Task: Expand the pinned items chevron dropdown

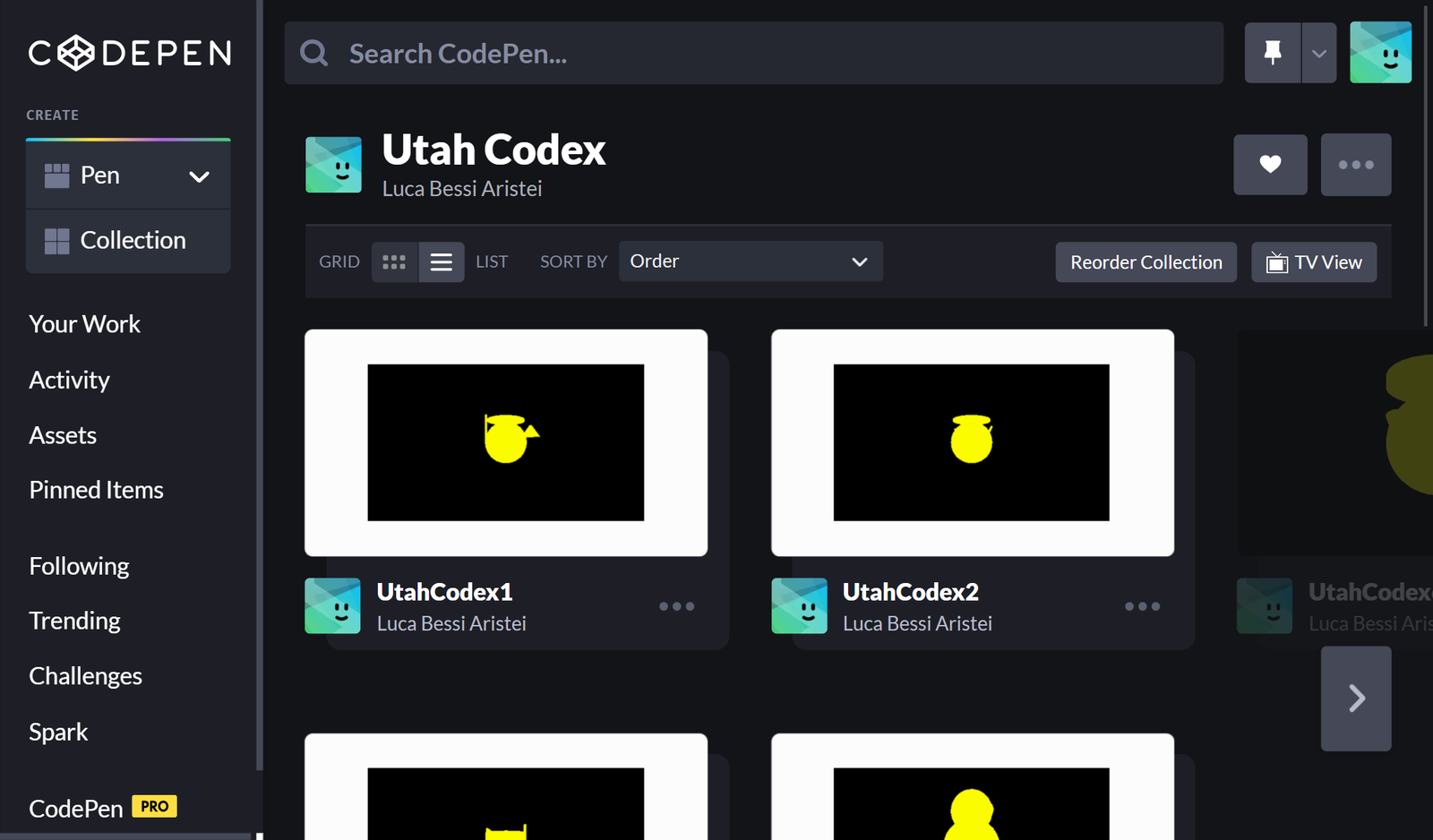Action: pyautogui.click(x=1318, y=53)
